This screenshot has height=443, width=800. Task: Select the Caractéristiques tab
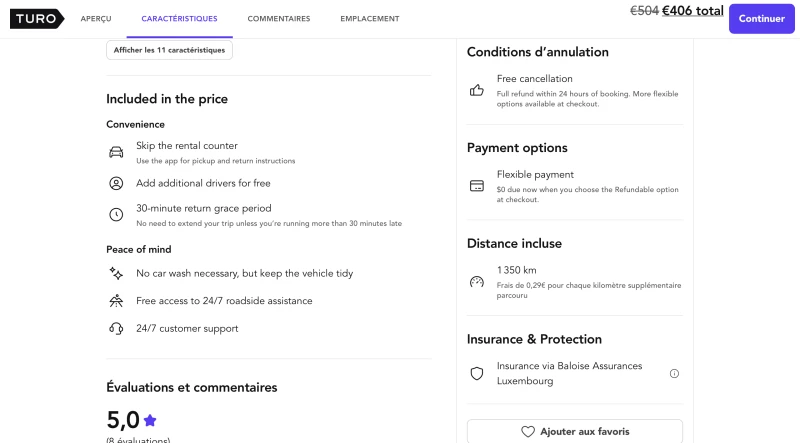(180, 19)
